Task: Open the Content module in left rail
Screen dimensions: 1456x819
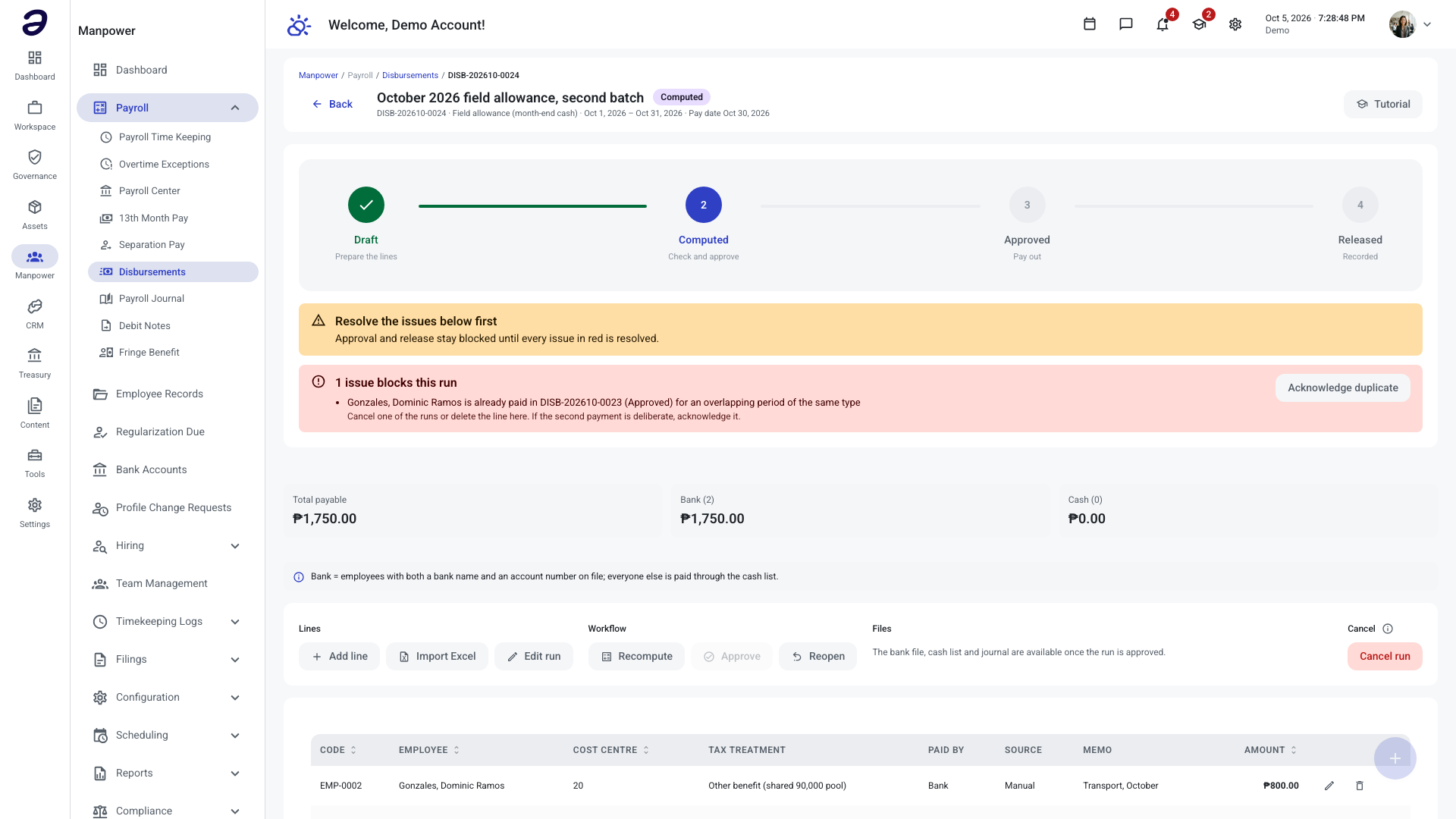Action: tap(35, 413)
